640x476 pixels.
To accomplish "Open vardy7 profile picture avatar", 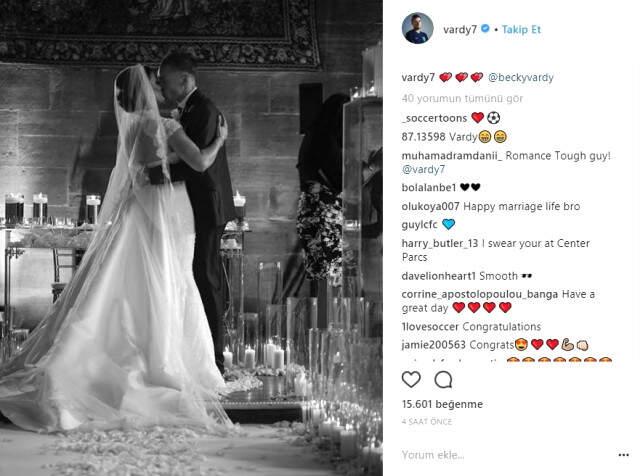I will (418, 28).
